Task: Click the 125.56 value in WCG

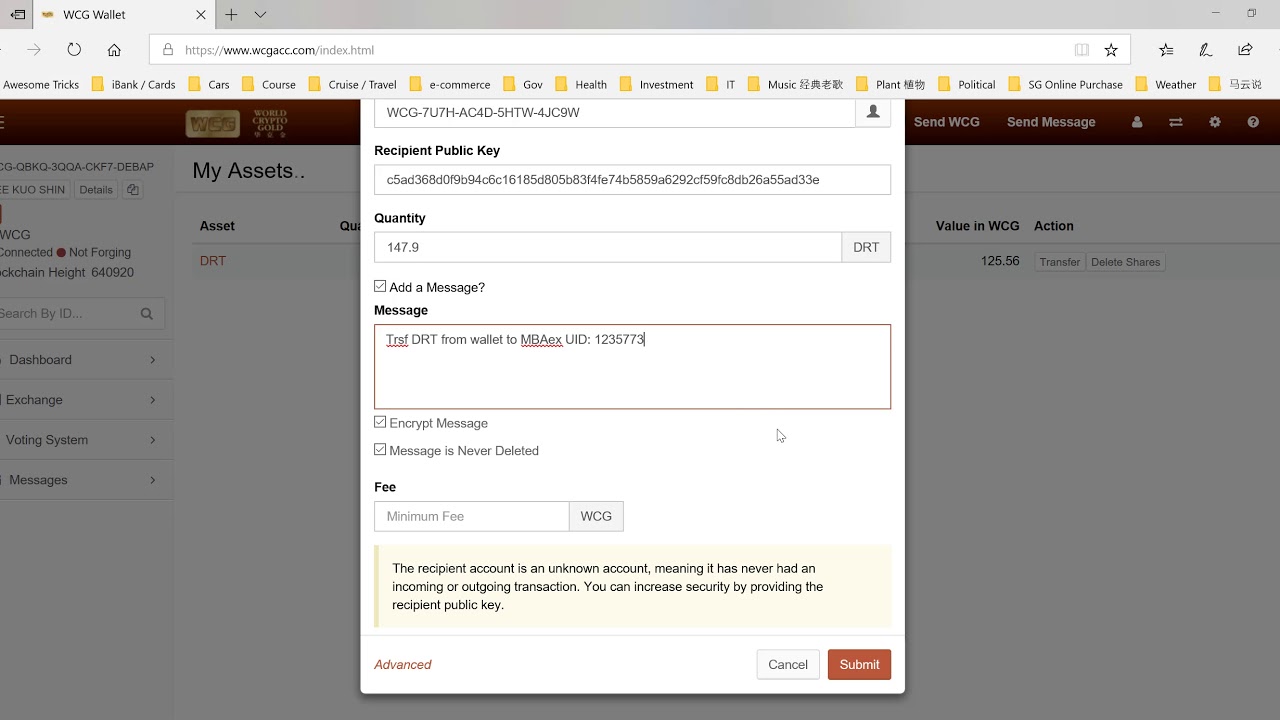Action: point(1000,261)
